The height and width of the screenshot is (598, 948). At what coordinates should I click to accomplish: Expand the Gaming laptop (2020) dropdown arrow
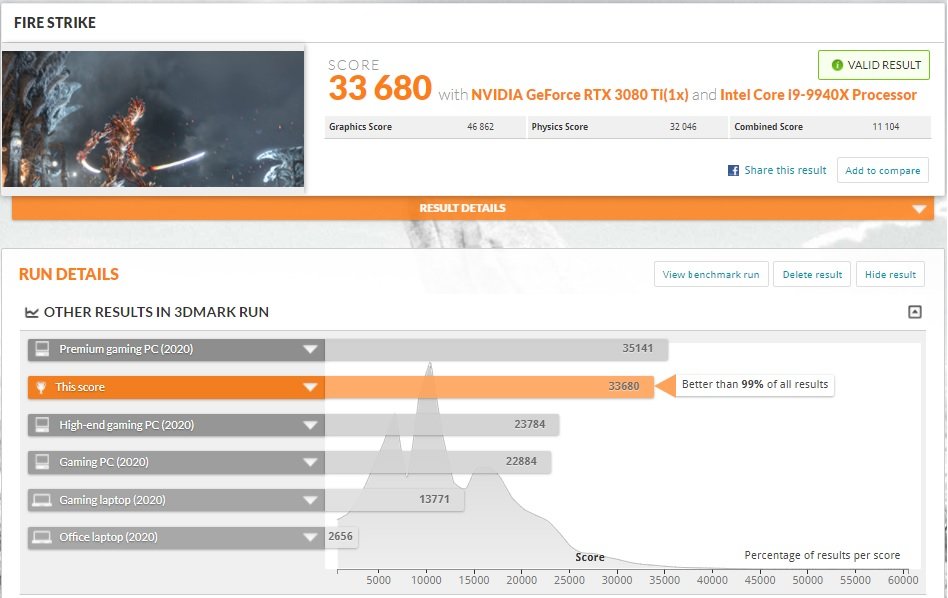coord(310,501)
